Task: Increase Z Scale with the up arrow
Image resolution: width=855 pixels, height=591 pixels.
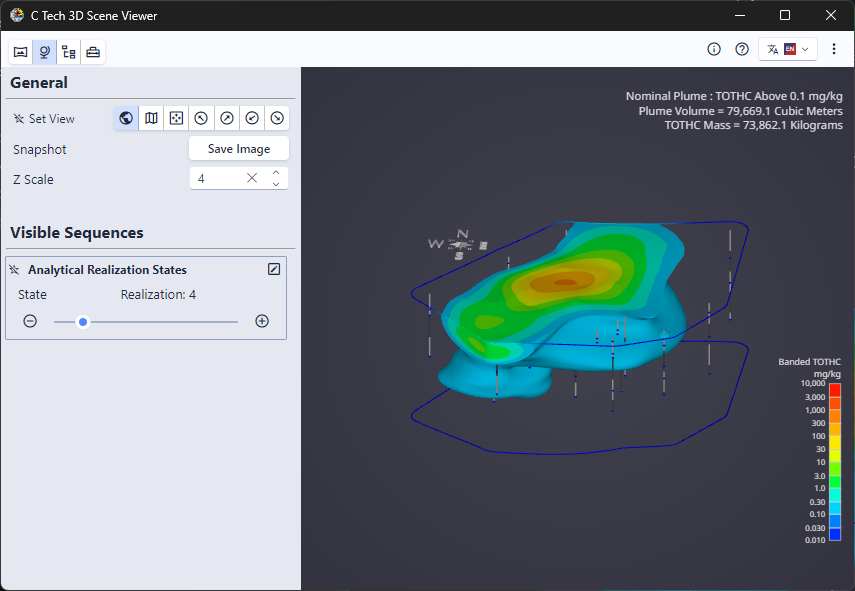Action: (x=276, y=173)
